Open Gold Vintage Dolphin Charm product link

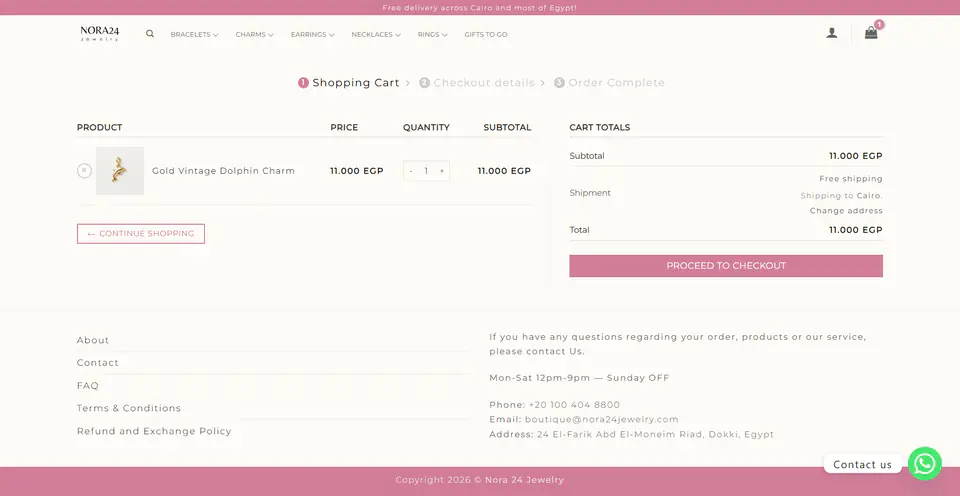(223, 171)
